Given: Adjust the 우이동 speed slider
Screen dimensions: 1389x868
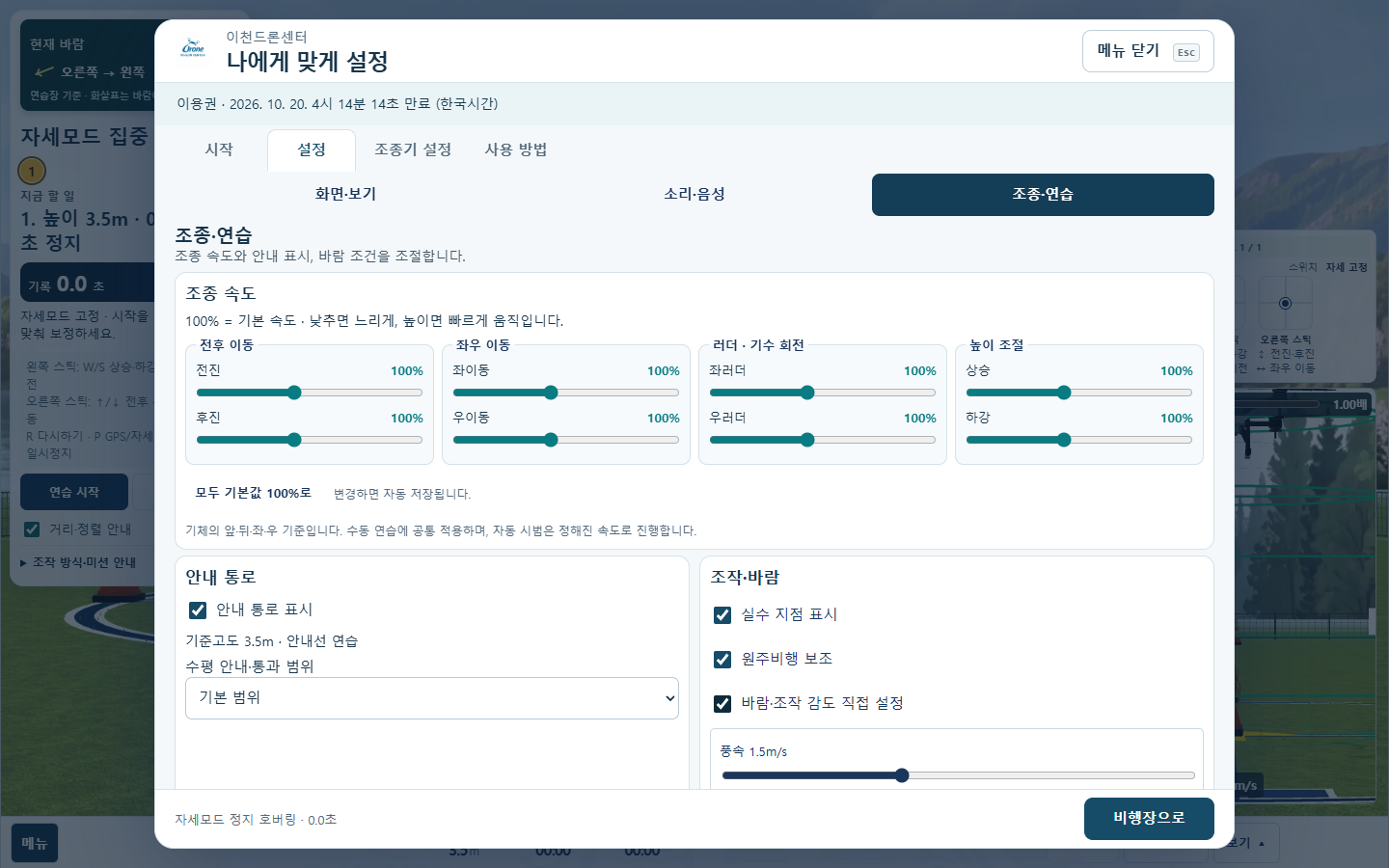Looking at the screenshot, I should pyautogui.click(x=566, y=440).
